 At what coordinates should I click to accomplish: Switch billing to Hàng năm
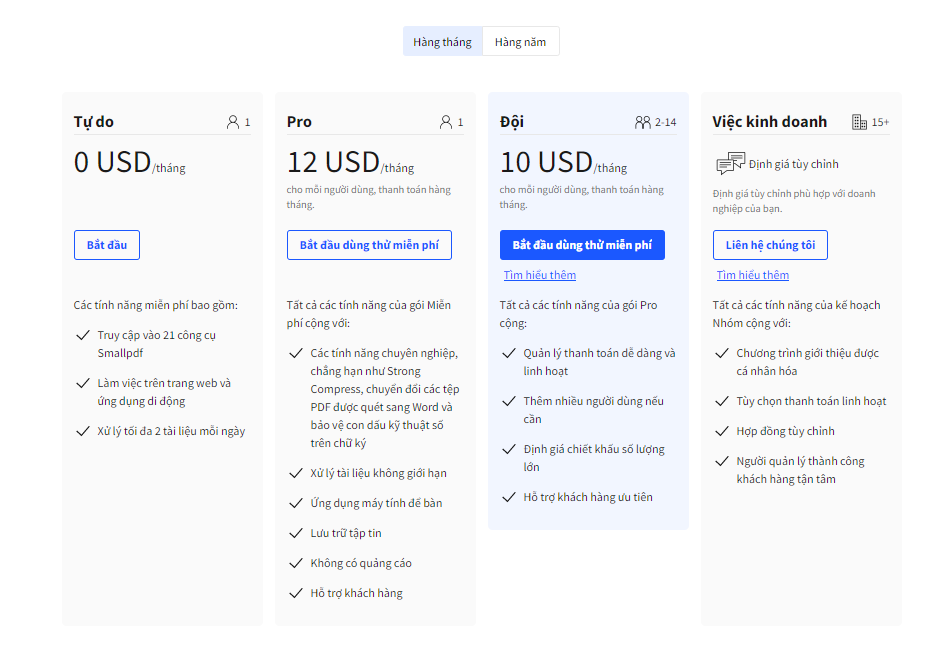520,42
